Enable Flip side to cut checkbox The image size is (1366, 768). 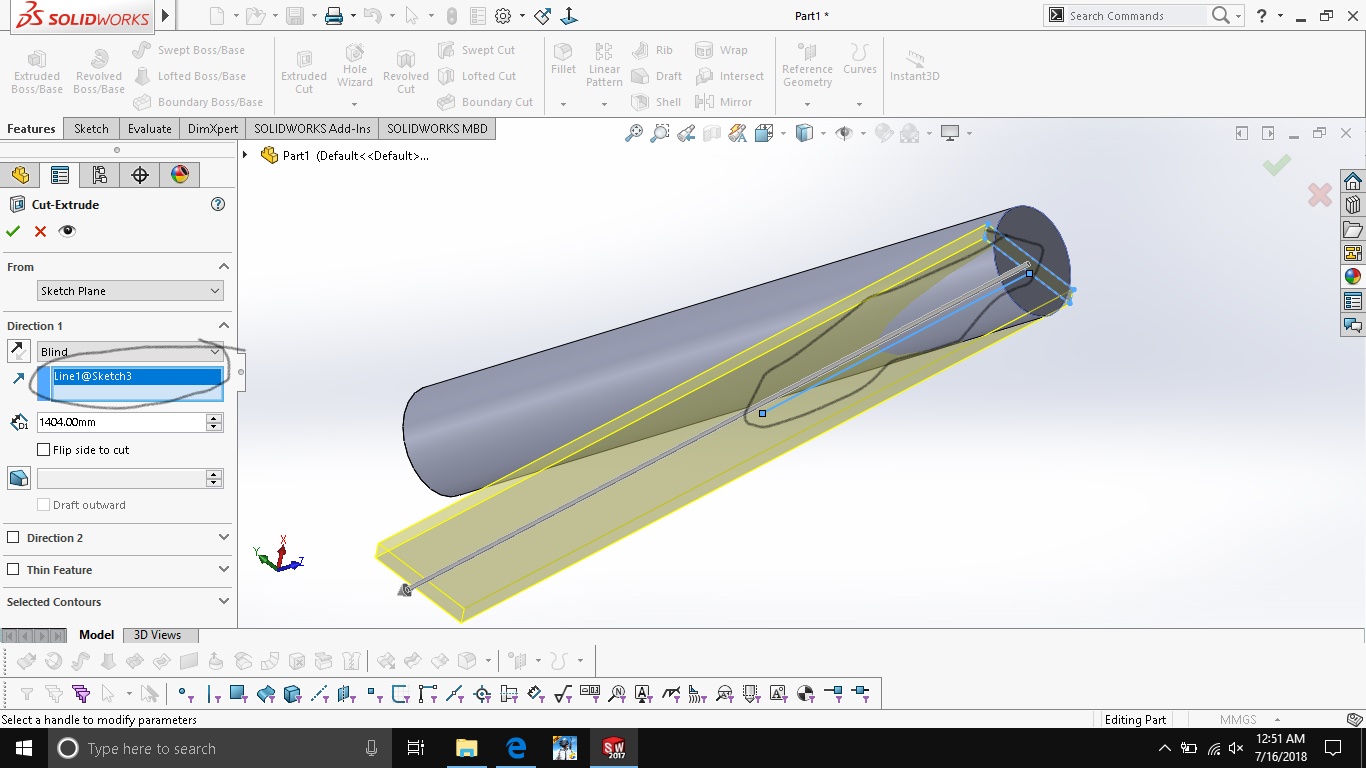coord(44,450)
